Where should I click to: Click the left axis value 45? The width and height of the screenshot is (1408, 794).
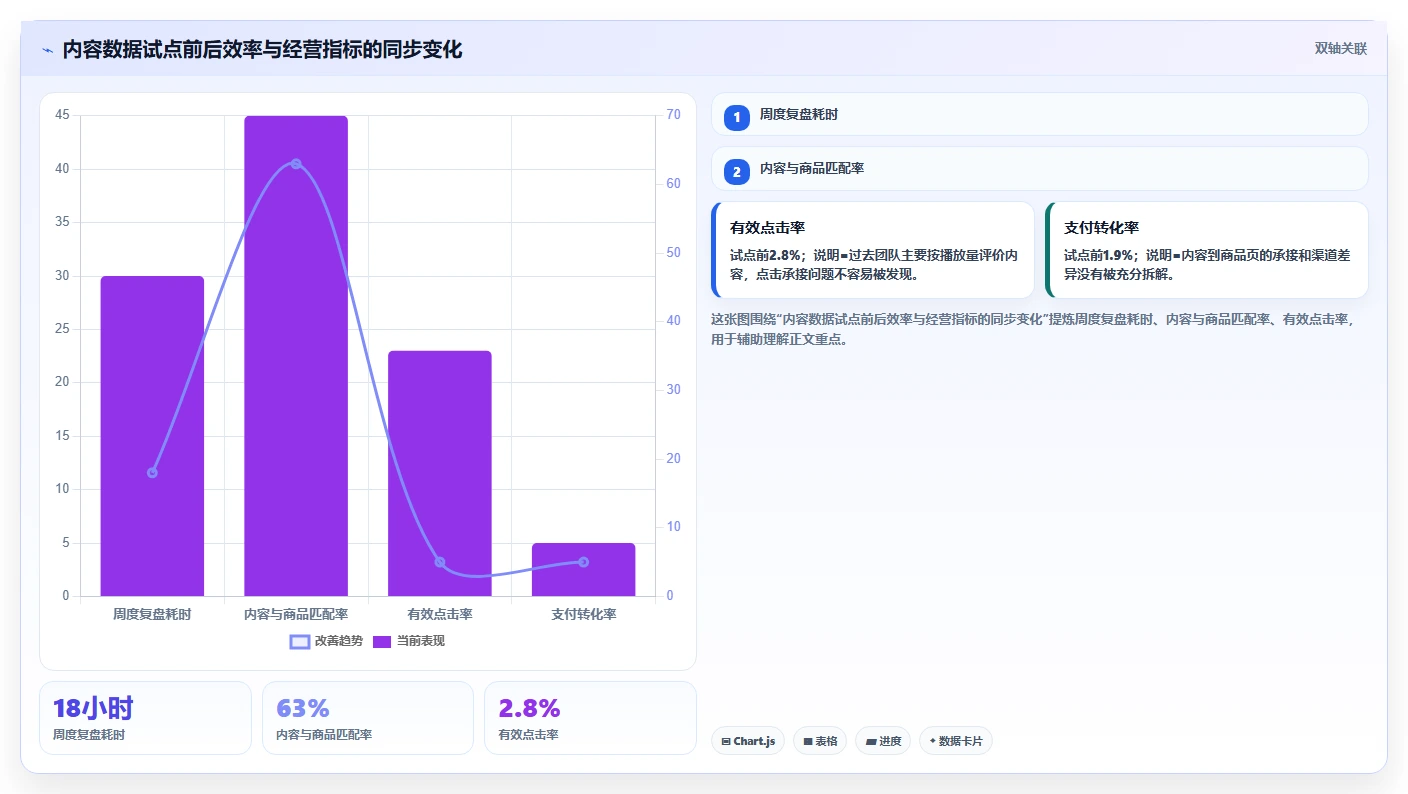coord(63,116)
